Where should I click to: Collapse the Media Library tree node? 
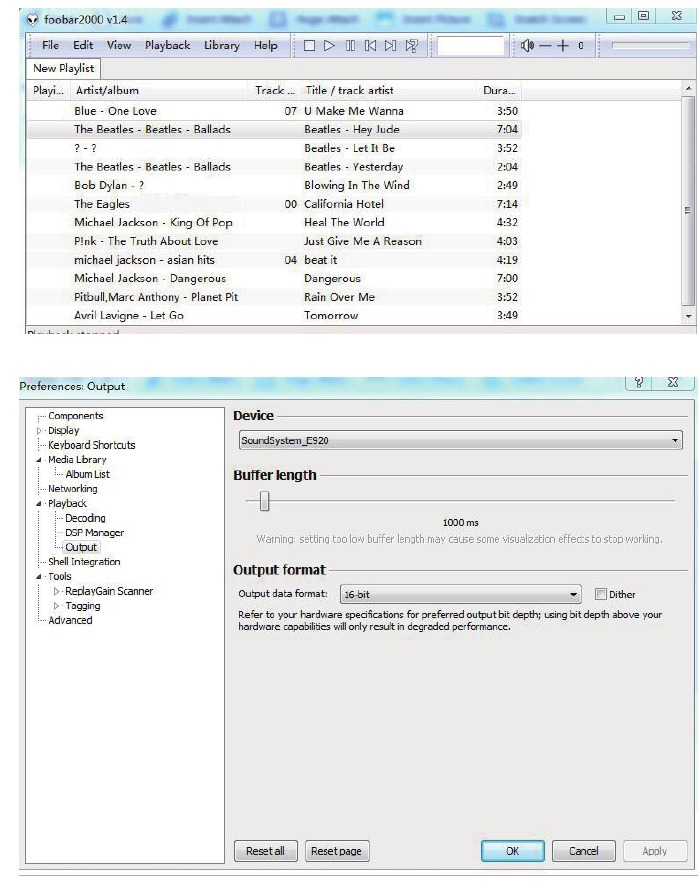click(x=39, y=460)
